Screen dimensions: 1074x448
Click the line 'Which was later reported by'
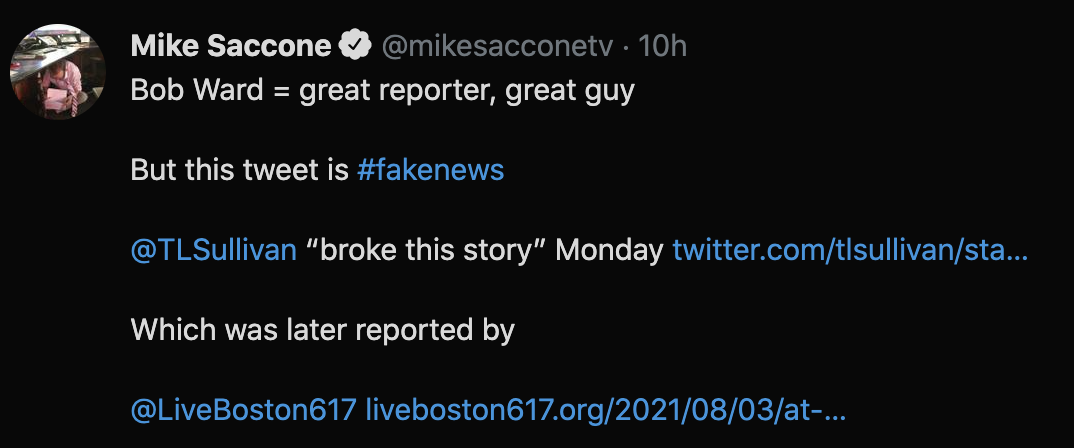322,330
